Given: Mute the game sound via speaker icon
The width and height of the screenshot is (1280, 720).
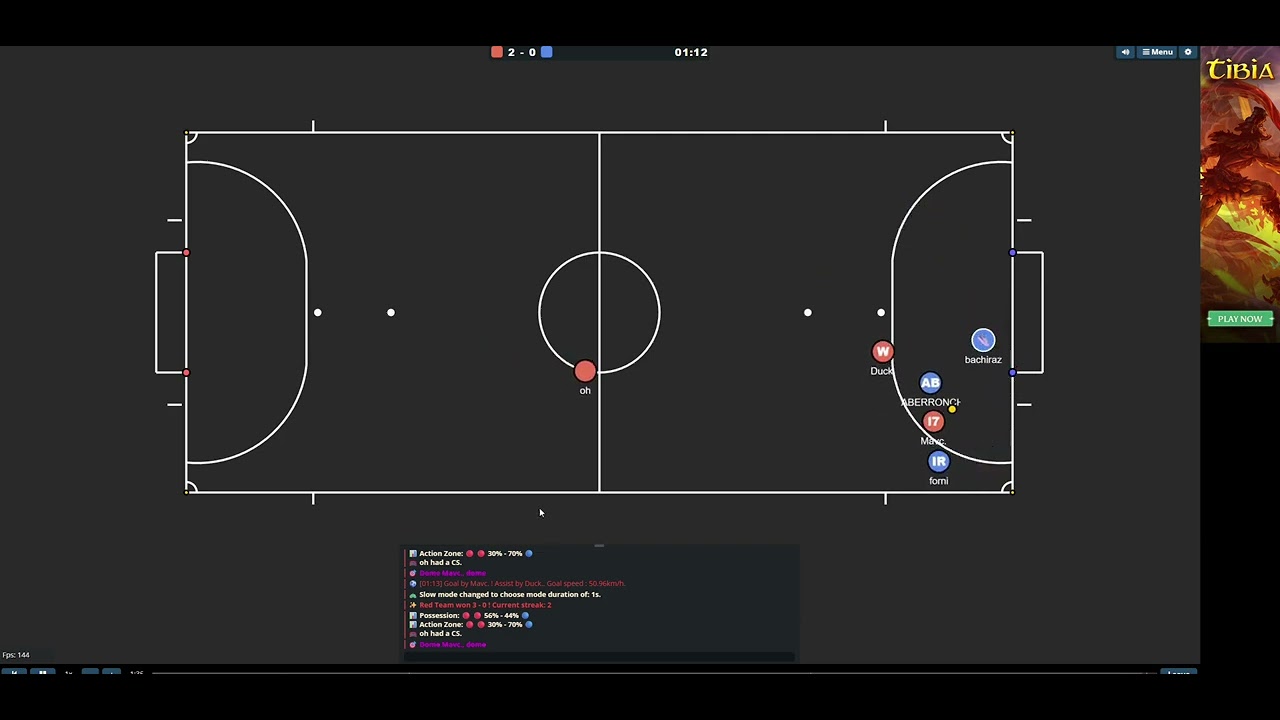Looking at the screenshot, I should coord(1125,52).
